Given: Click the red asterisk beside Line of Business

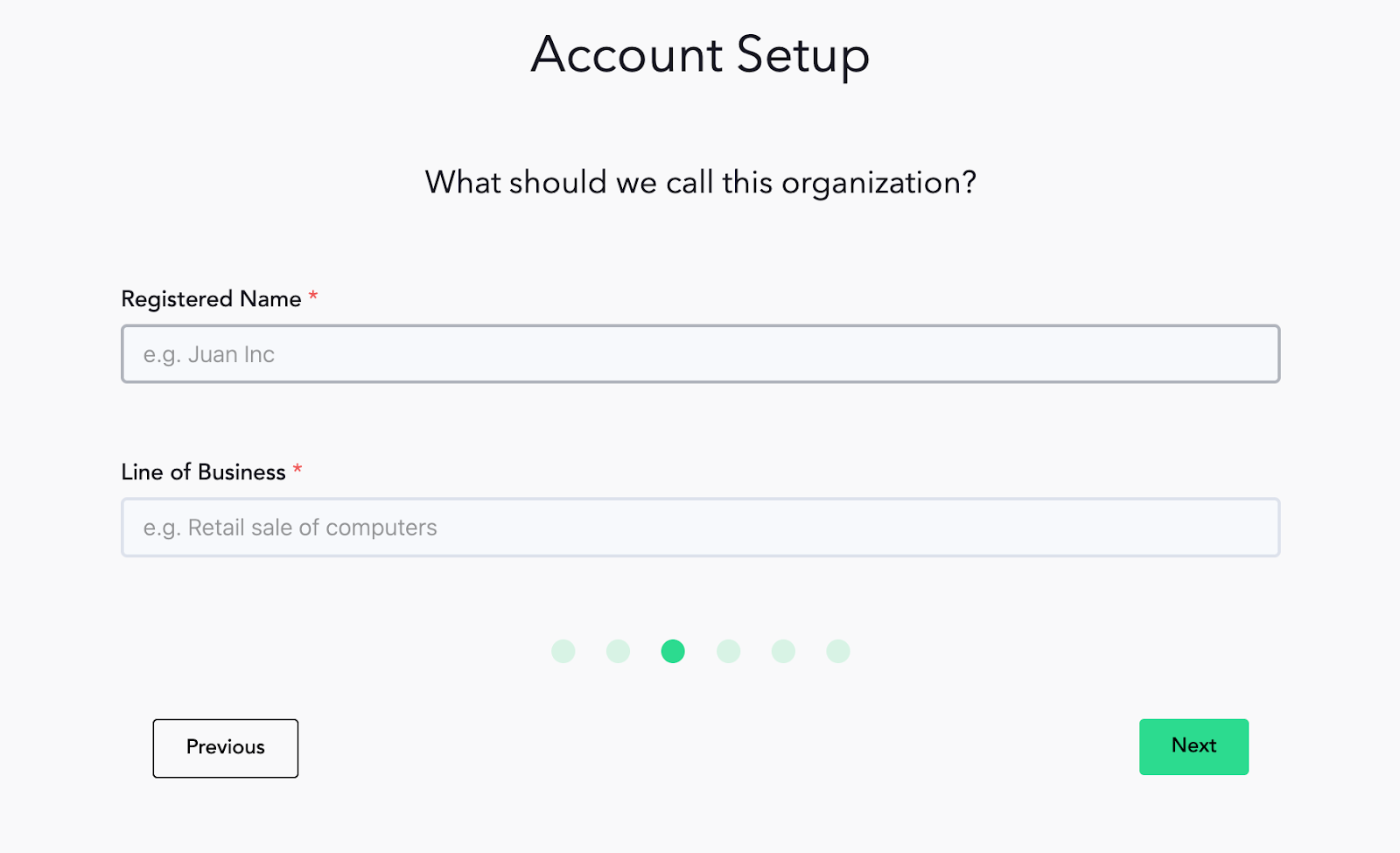Looking at the screenshot, I should [297, 470].
